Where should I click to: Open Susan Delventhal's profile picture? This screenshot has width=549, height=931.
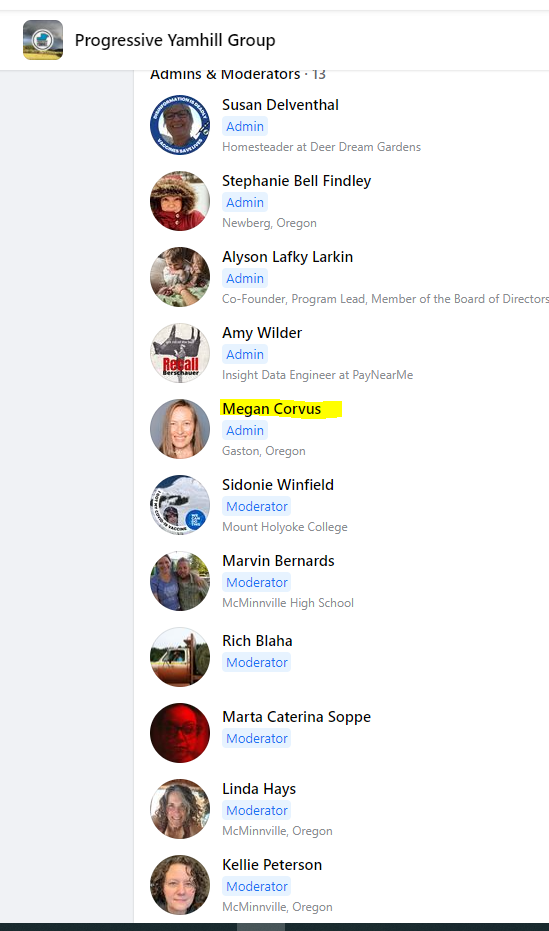pos(180,125)
